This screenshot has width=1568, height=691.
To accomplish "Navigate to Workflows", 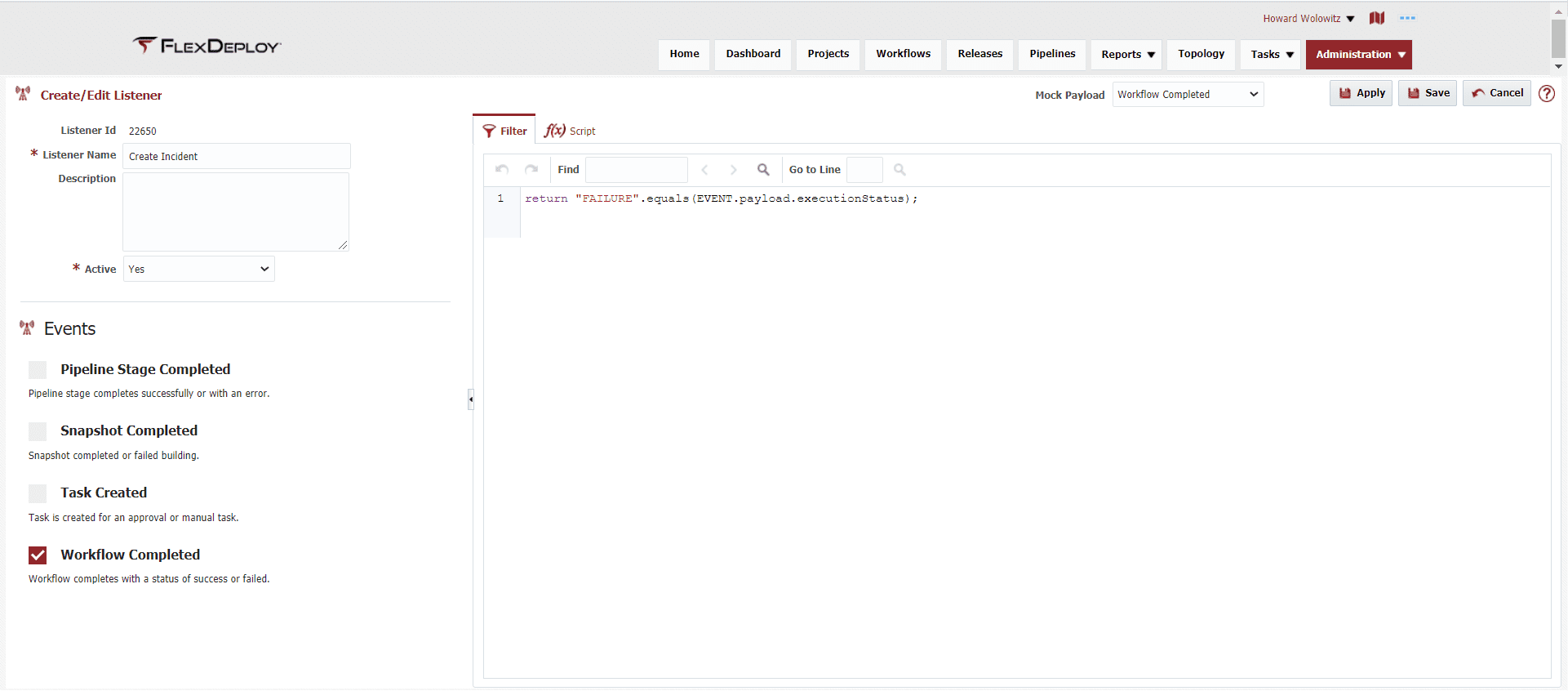I will 904,54.
